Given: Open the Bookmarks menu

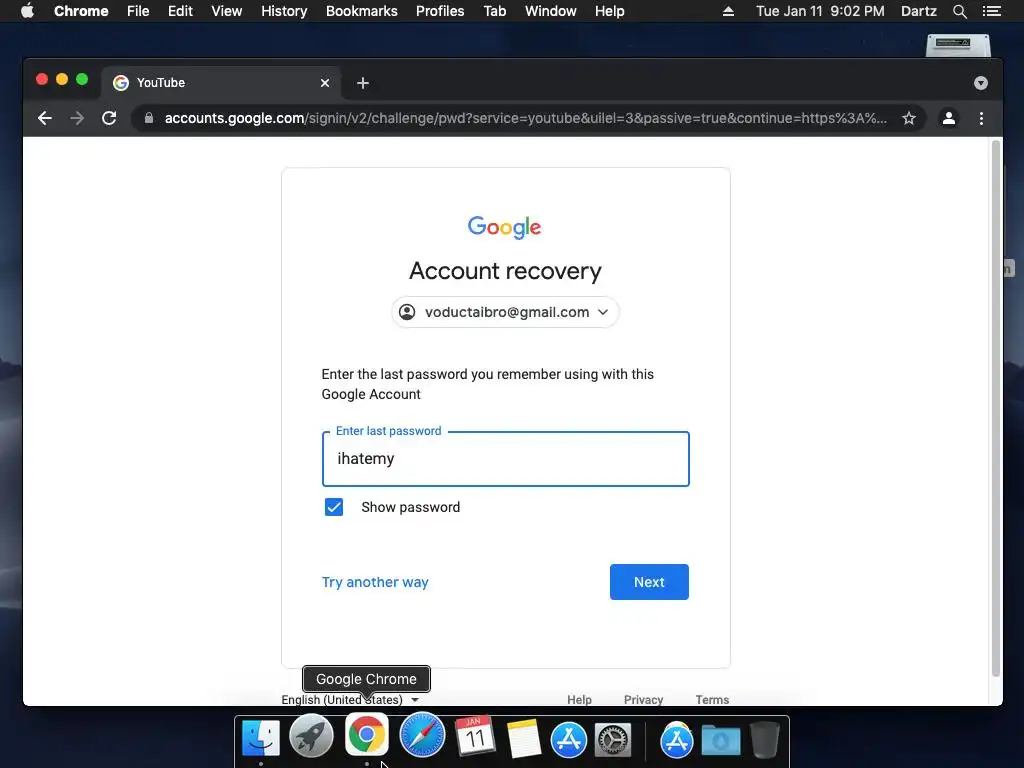Looking at the screenshot, I should [362, 11].
